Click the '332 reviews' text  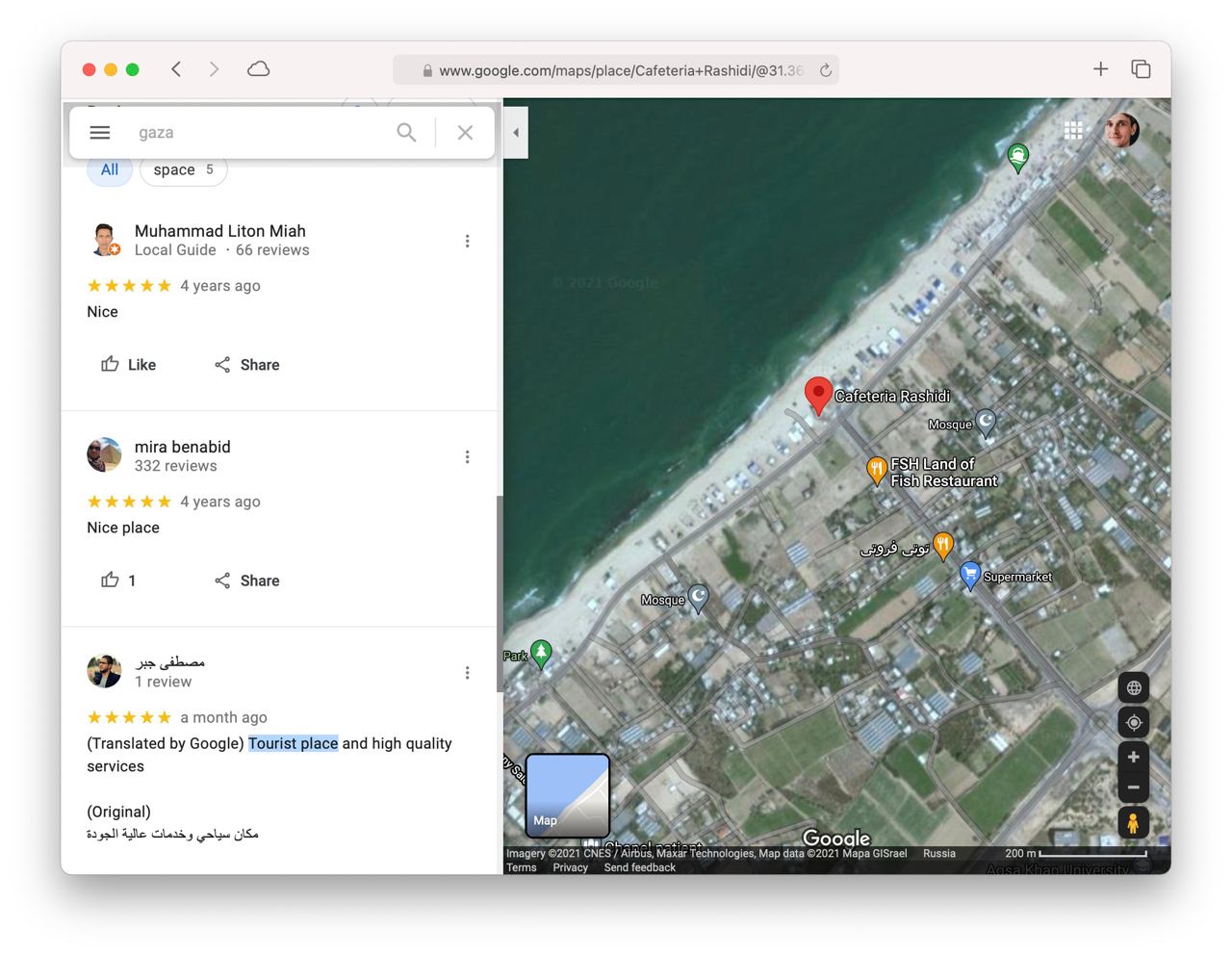tap(176, 466)
